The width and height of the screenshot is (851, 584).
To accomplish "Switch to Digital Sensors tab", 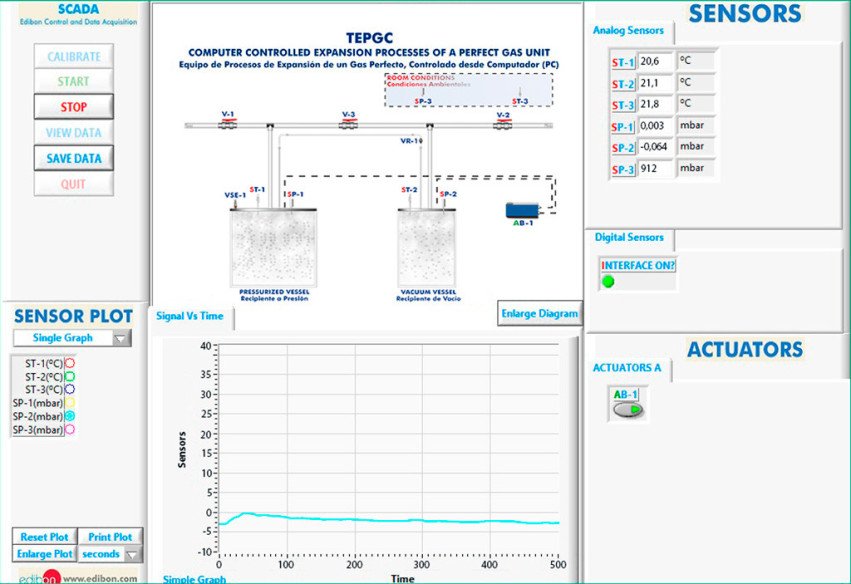I will (x=629, y=237).
